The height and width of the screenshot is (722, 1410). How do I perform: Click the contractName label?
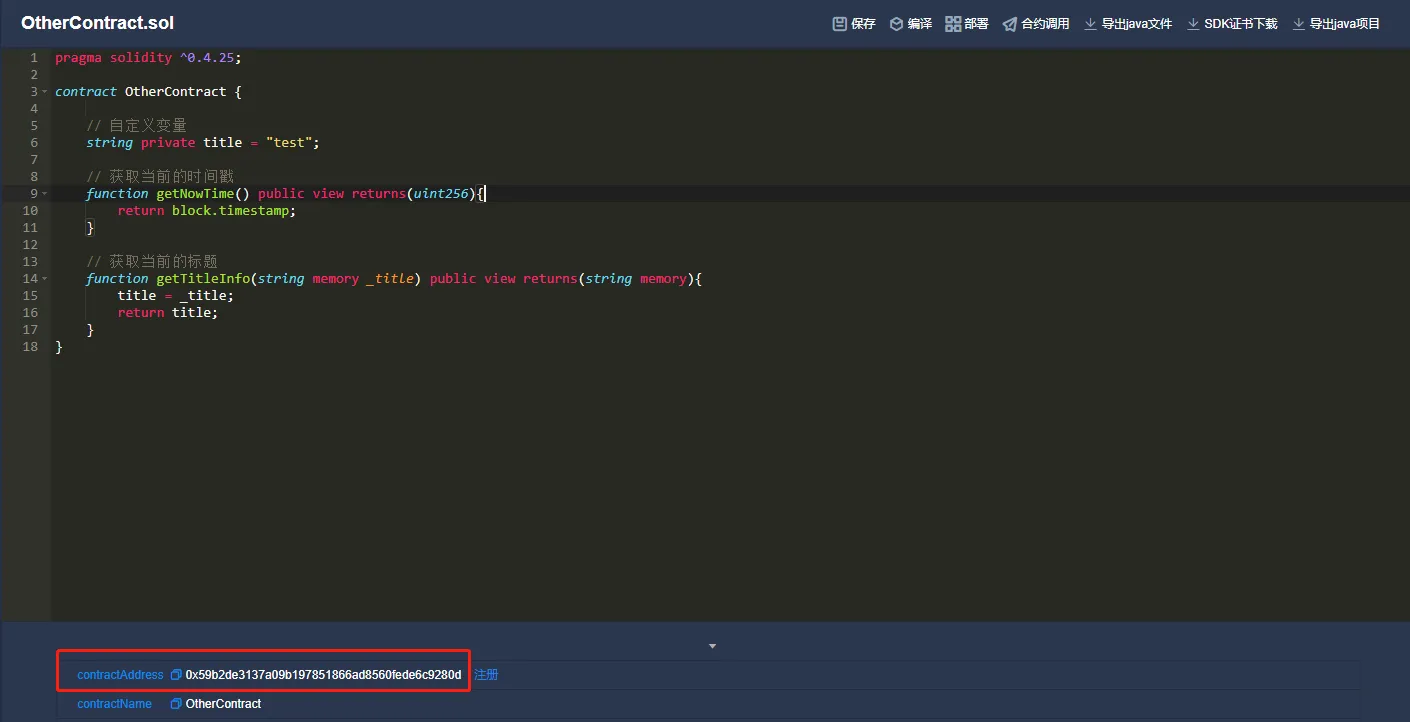(x=115, y=704)
